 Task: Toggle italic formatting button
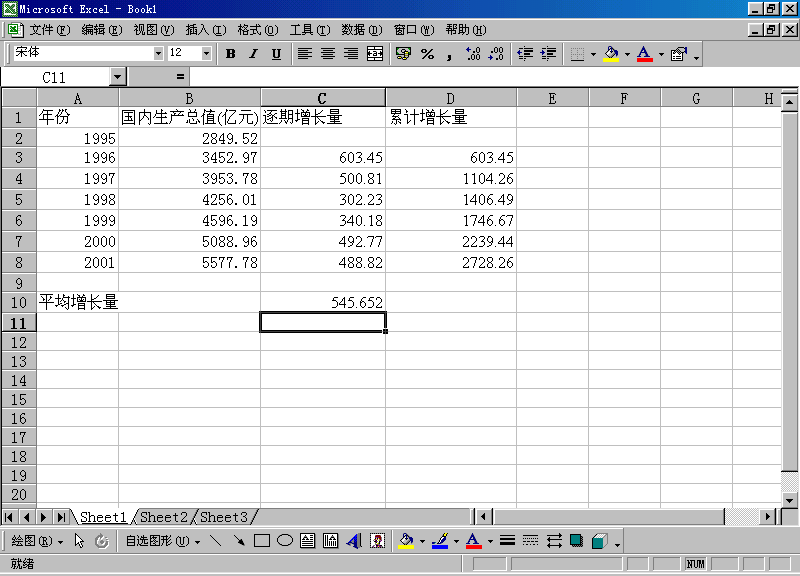tap(253, 54)
